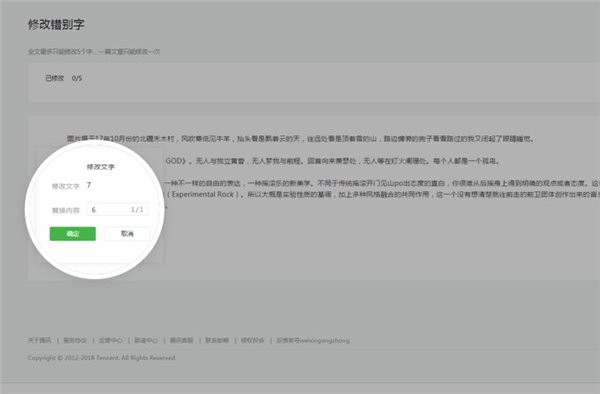Select the Tencent copyright notice text

(102, 358)
